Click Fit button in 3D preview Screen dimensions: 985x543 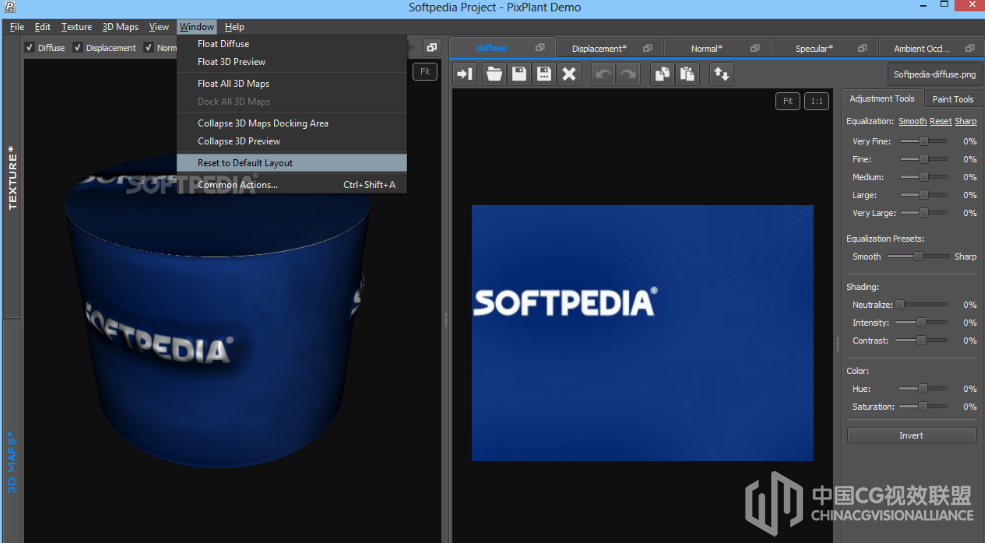[425, 72]
